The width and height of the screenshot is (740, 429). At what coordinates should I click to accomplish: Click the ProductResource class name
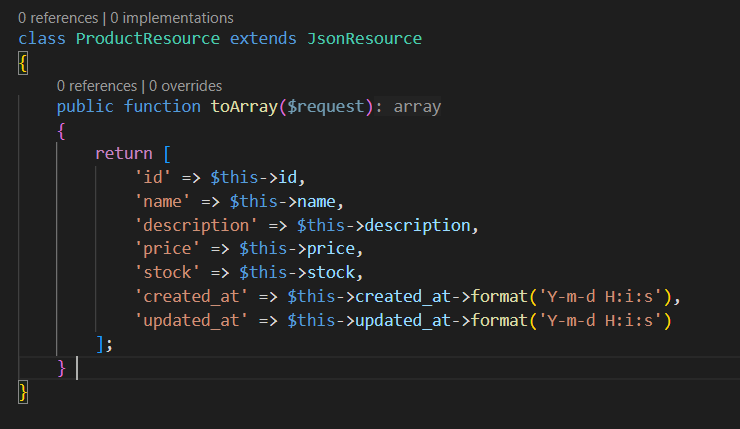pos(148,38)
